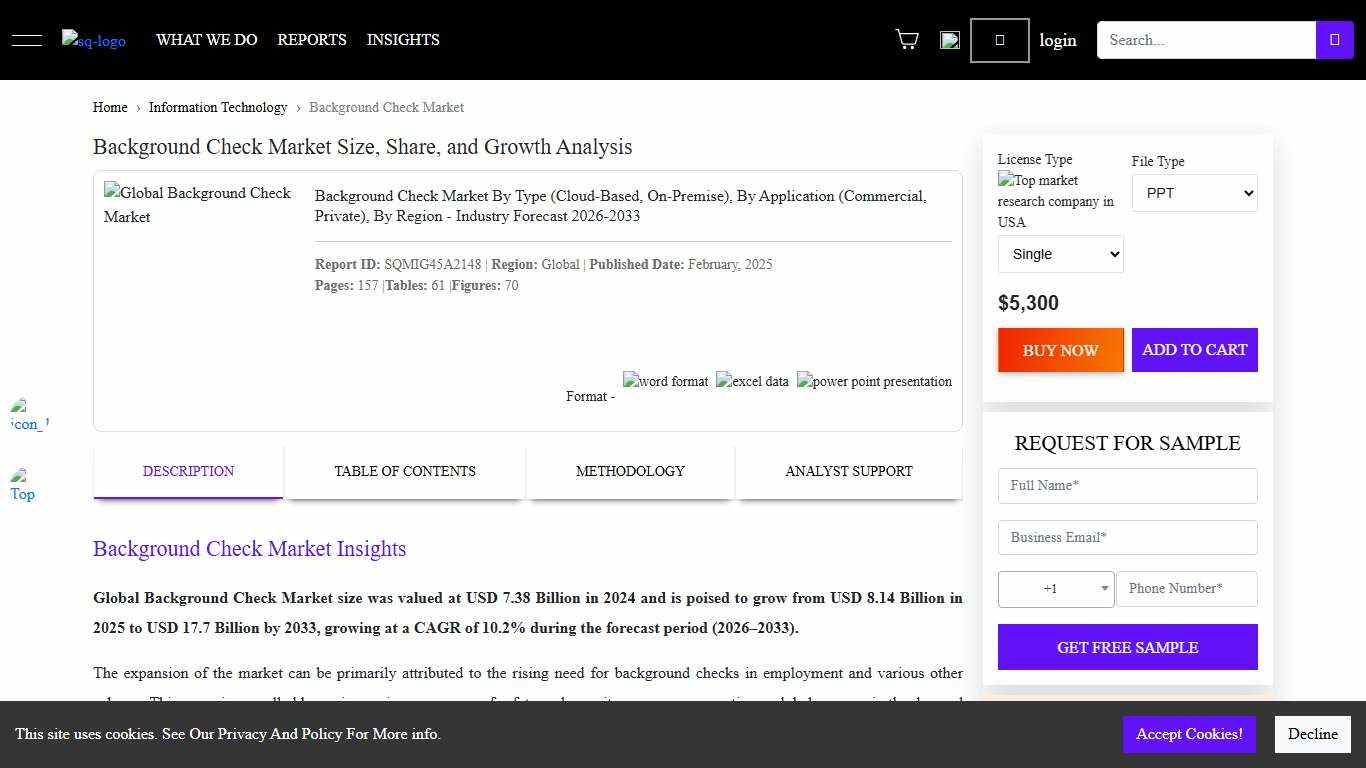This screenshot has height=768, width=1366.
Task: Click the Buy Now button
Action: pos(1060,350)
